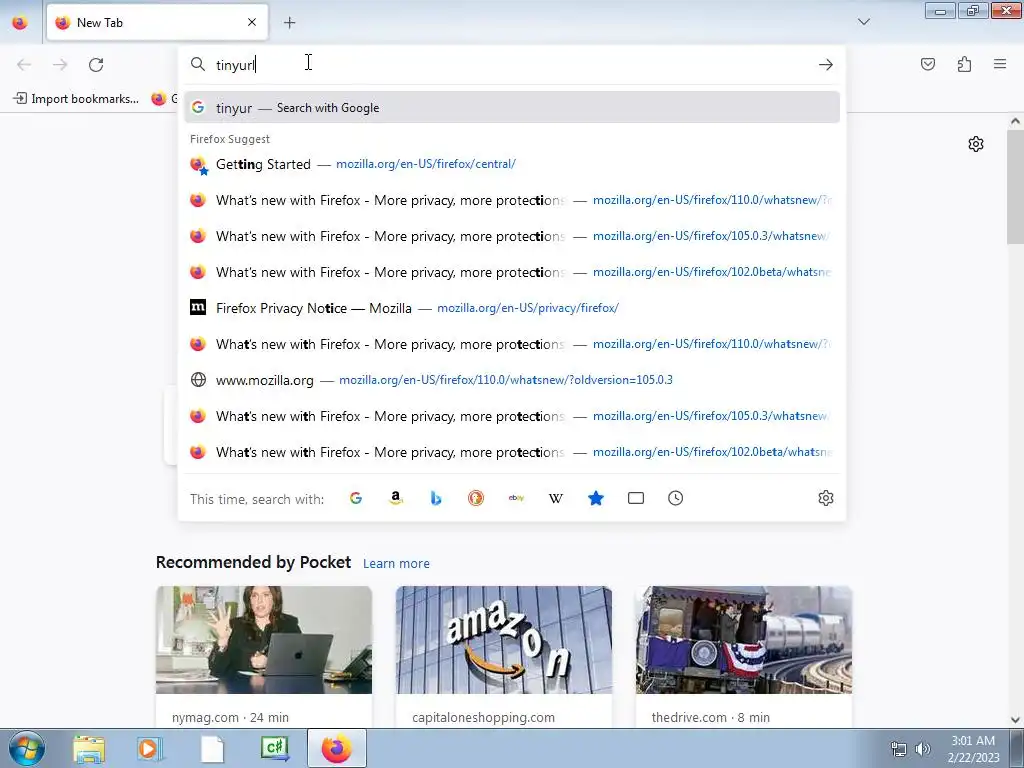Search this time with Amazon
1024x768 pixels.
coord(396,498)
